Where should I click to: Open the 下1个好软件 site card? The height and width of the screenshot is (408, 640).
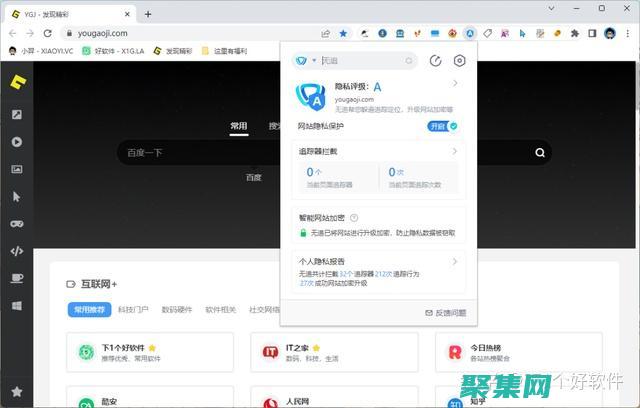(x=150, y=353)
